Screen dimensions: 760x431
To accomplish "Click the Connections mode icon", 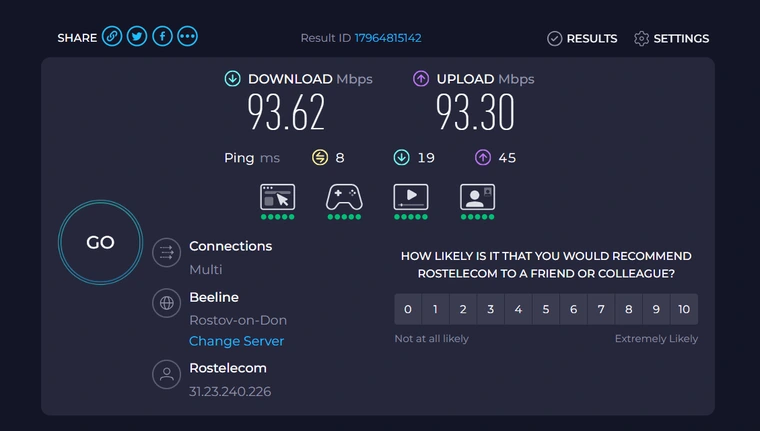I will (166, 253).
